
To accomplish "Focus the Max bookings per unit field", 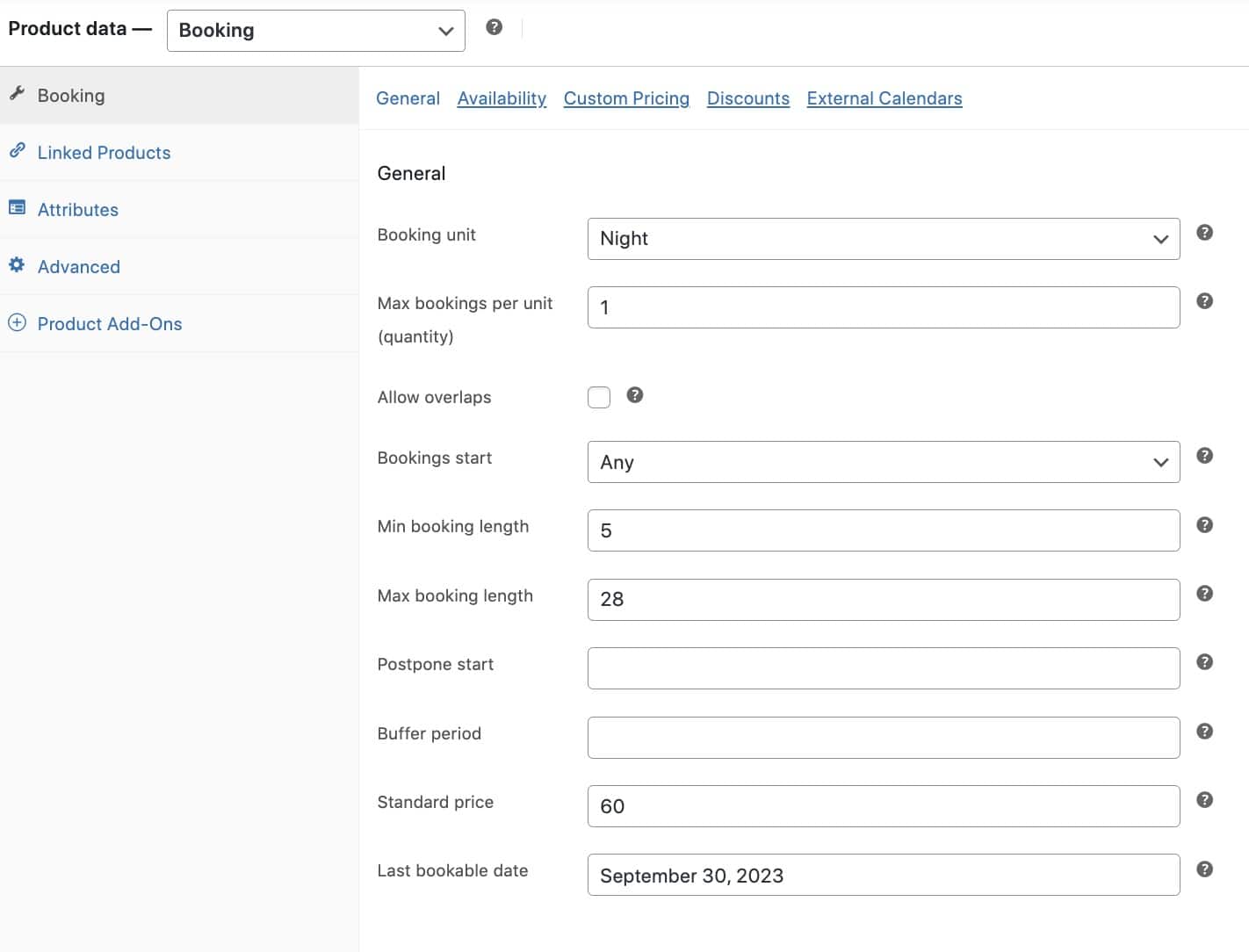I will 884,307.
